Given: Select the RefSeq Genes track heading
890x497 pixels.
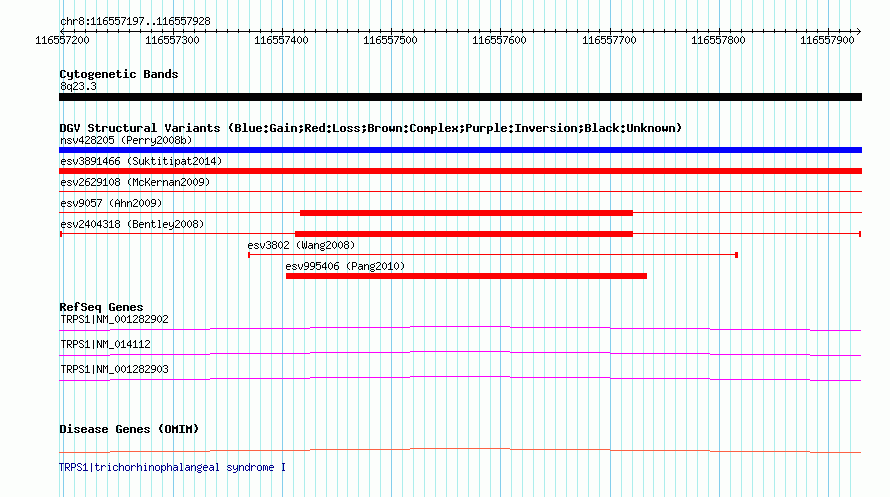Looking at the screenshot, I should coord(101,307).
